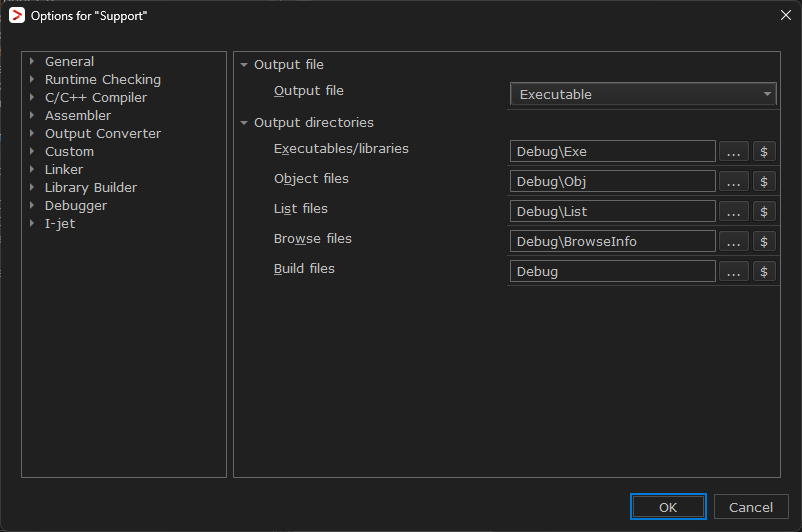Insert argument variable for Build files
The height and width of the screenshot is (532, 802).
pyautogui.click(x=764, y=272)
